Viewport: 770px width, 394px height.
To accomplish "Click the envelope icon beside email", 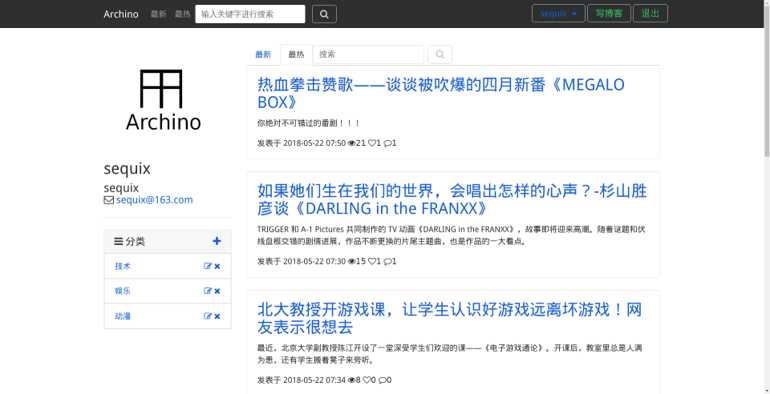I will coord(109,200).
